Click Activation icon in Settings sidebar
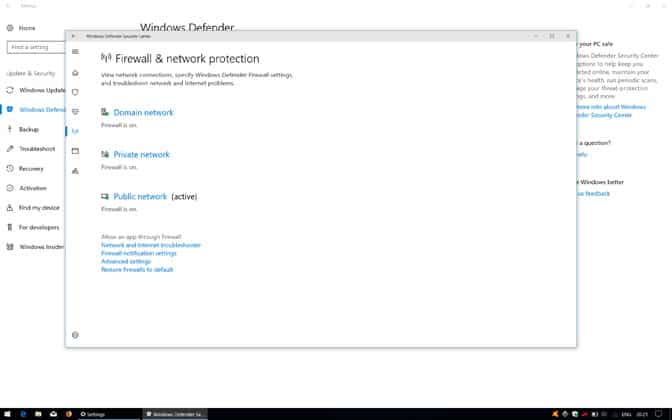 point(10,188)
